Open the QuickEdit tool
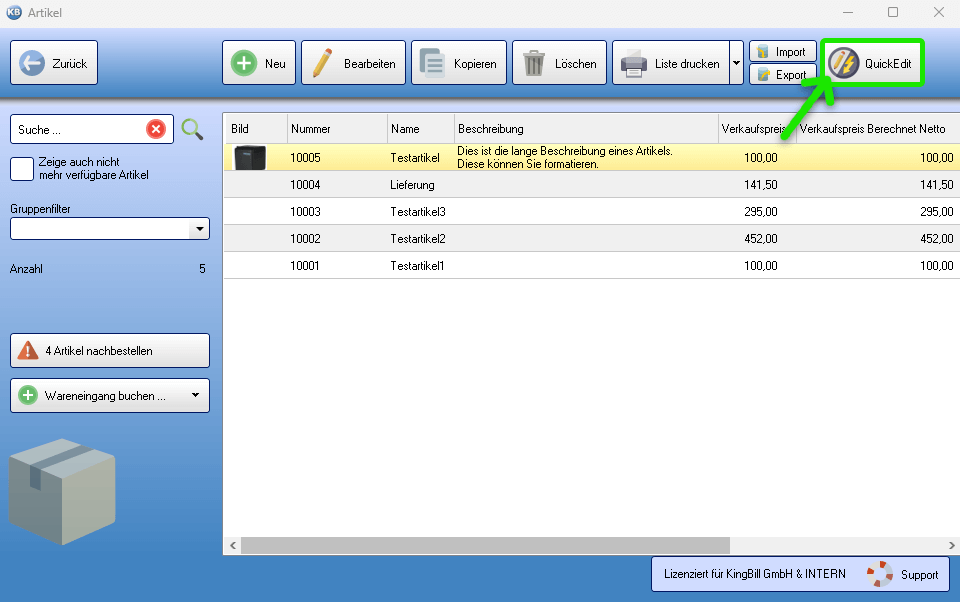Image resolution: width=960 pixels, height=602 pixels. coord(872,63)
